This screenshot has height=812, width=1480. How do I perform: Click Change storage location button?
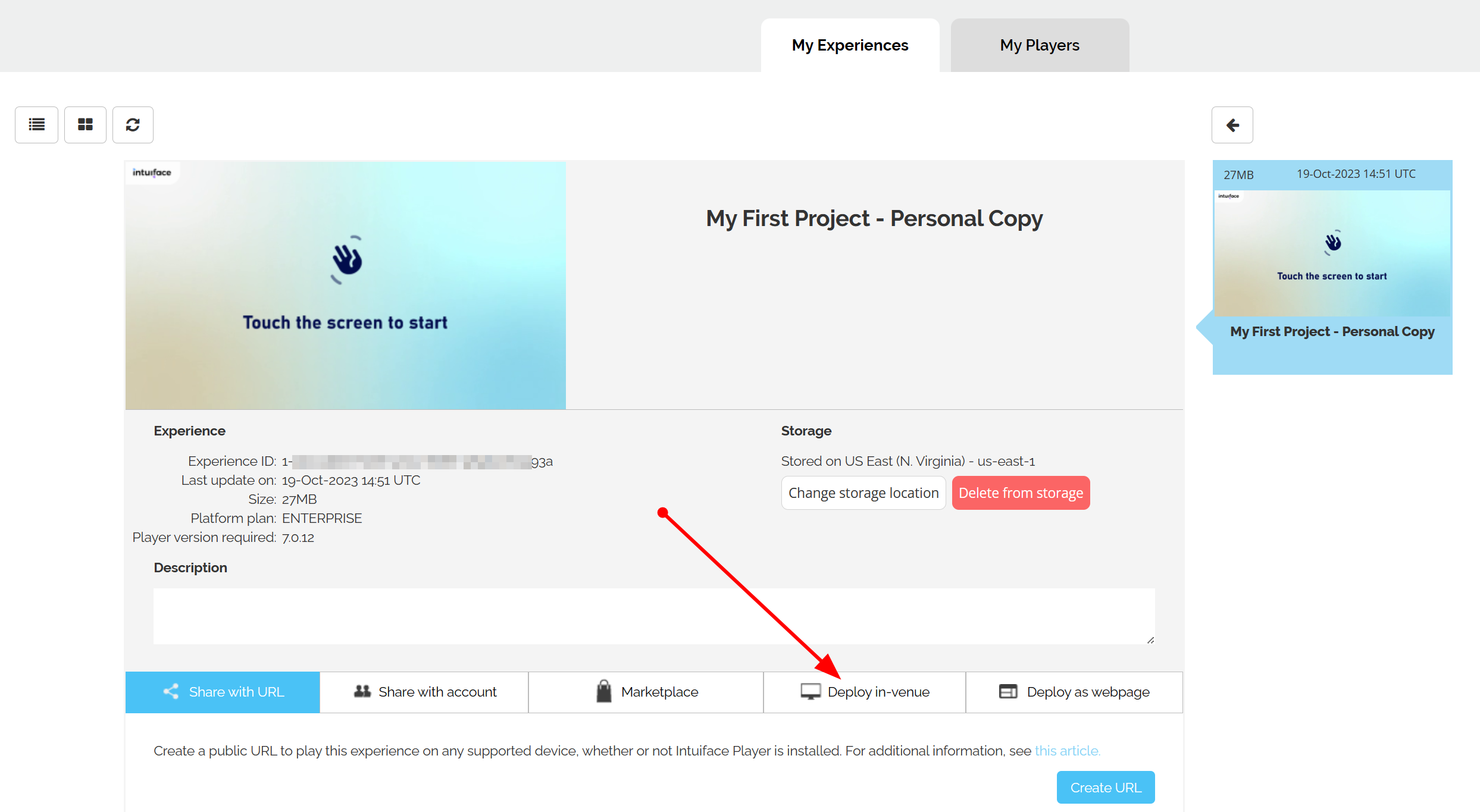[x=863, y=493]
